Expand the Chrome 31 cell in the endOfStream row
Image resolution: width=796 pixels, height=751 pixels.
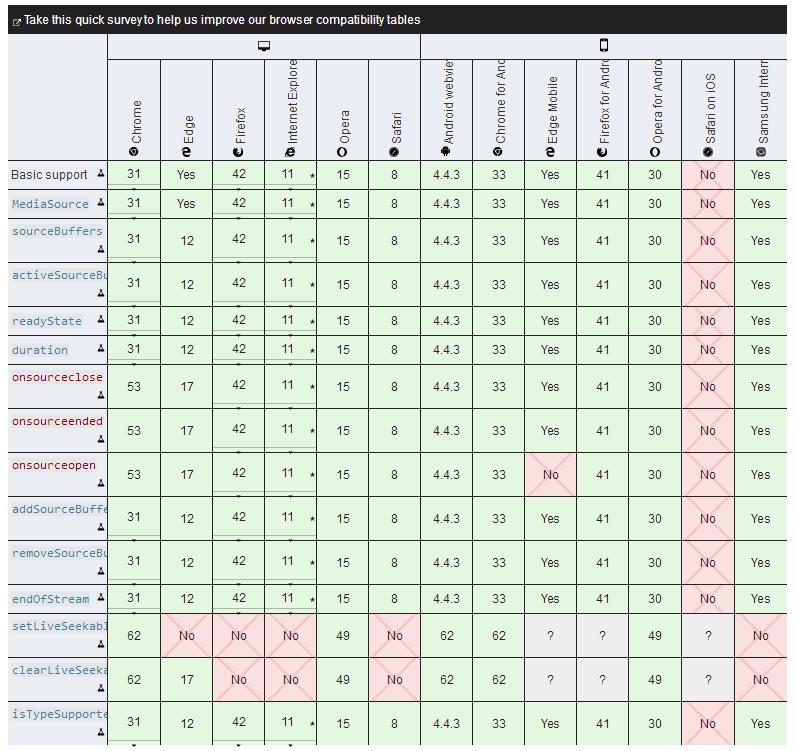point(134,599)
